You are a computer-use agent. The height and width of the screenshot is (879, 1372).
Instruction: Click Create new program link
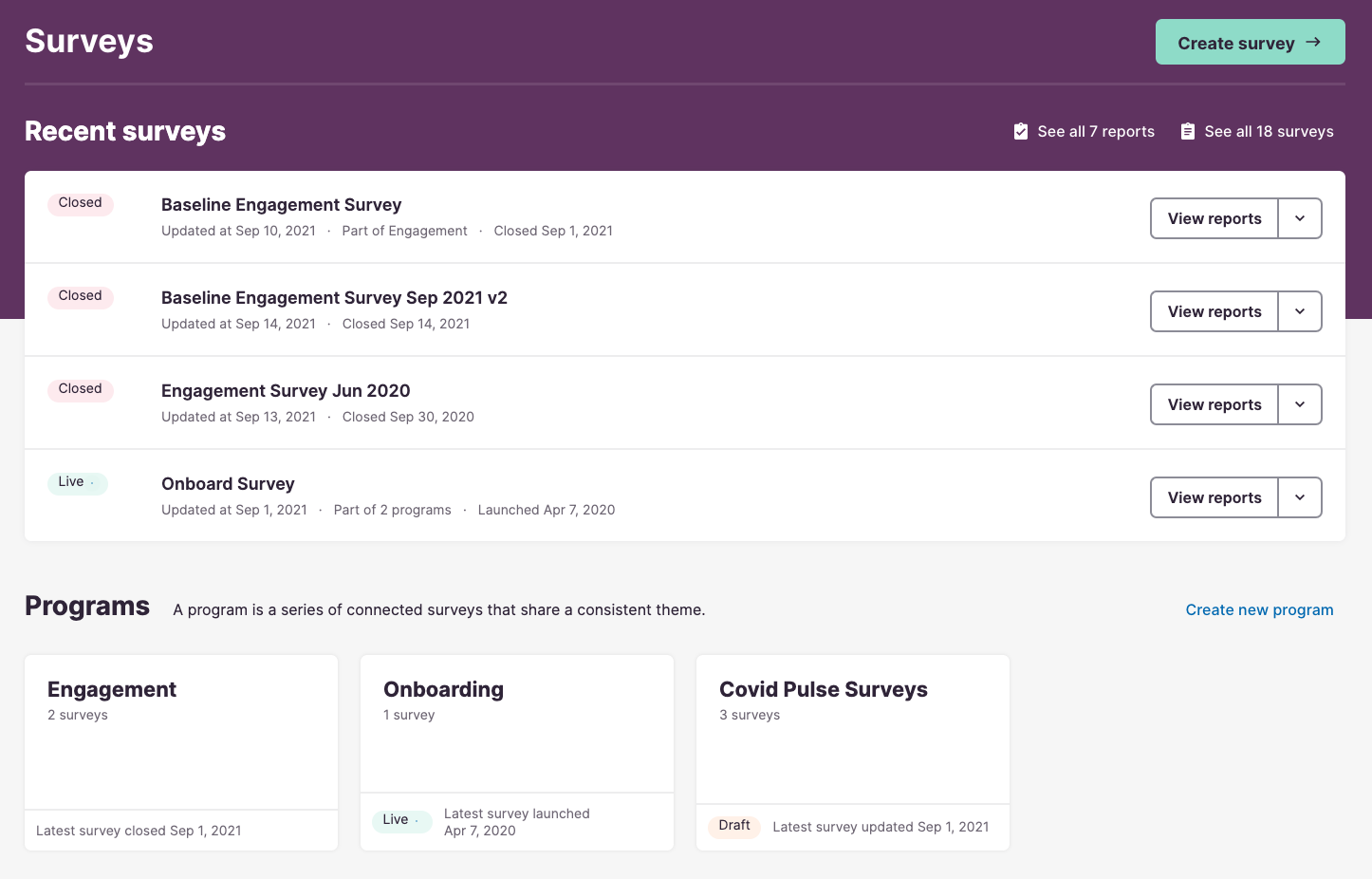click(x=1259, y=609)
